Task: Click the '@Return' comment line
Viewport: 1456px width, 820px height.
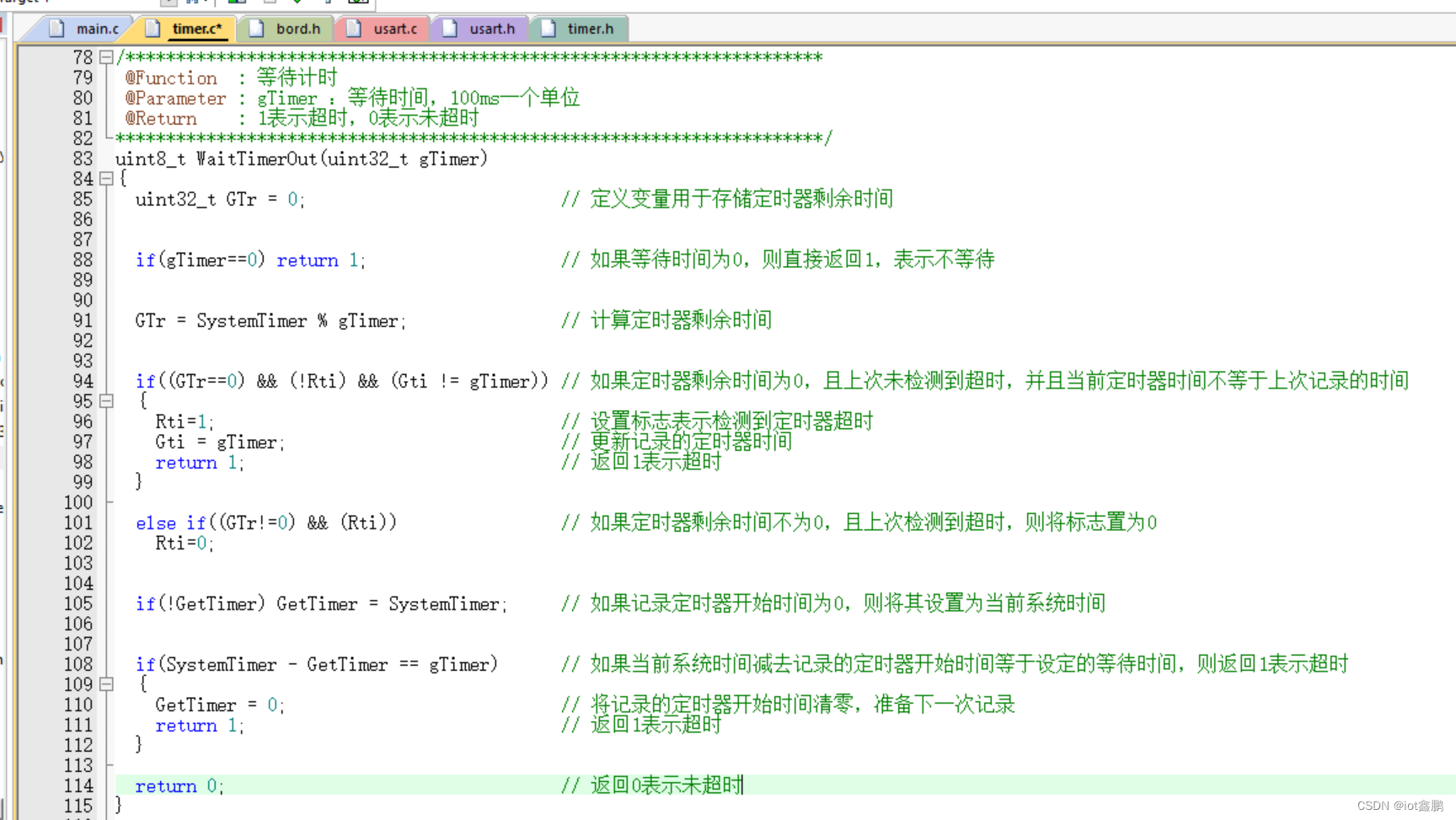Action: (302, 118)
